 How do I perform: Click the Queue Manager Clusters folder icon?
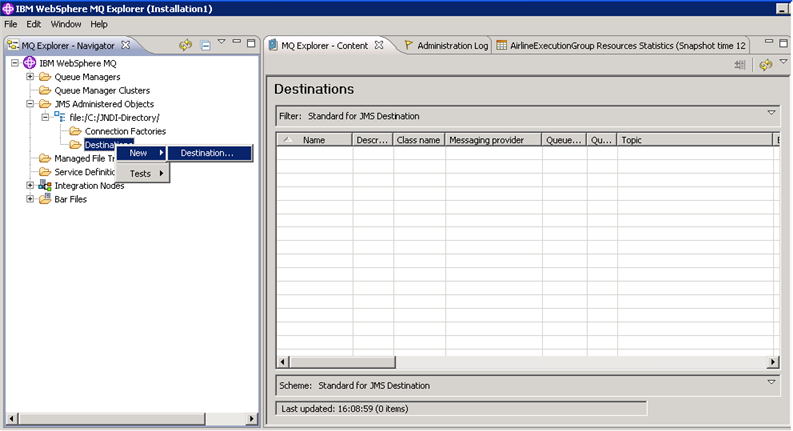pos(45,91)
